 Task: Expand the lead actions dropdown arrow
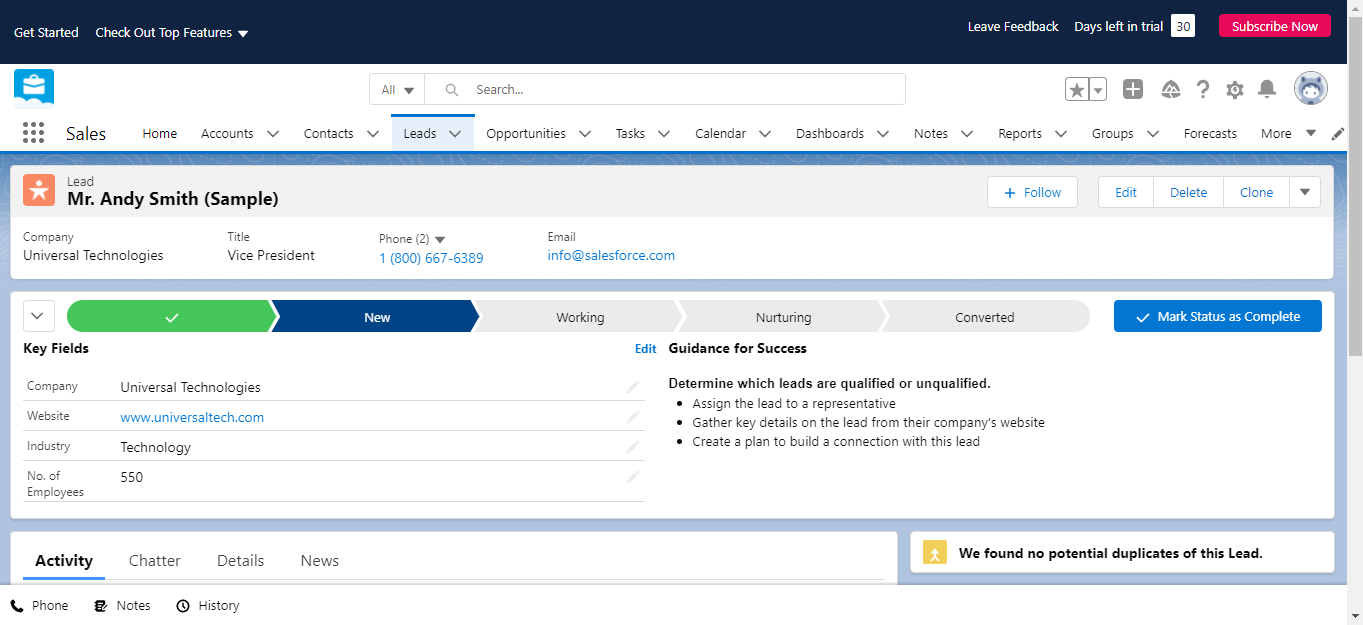pos(1304,193)
